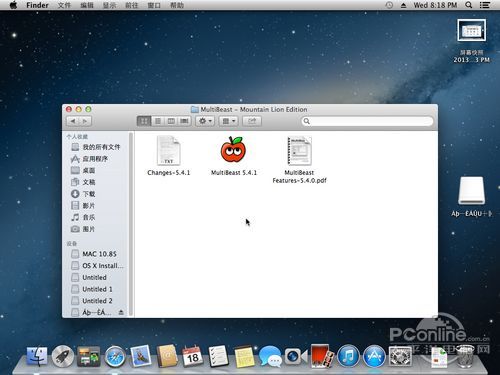This screenshot has width=500, height=375.
Task: Open Launchpad rocket icon in Dock
Action: point(62,356)
